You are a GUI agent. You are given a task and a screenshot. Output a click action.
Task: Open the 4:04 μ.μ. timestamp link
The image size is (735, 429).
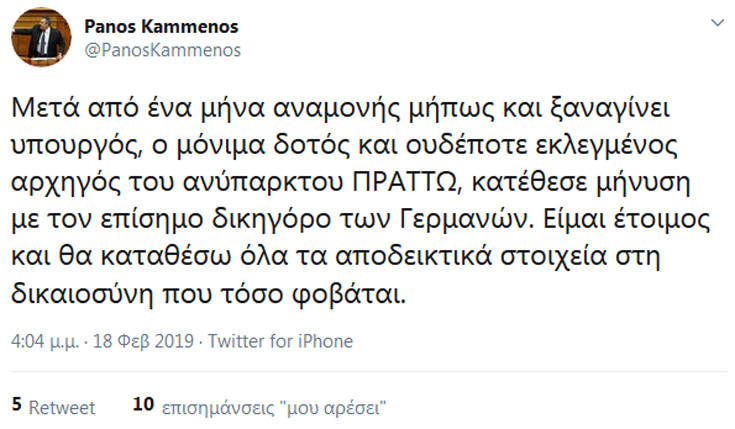(x=44, y=341)
